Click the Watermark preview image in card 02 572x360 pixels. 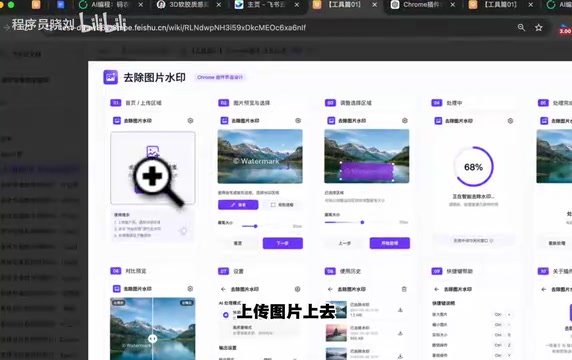[x=260, y=156]
